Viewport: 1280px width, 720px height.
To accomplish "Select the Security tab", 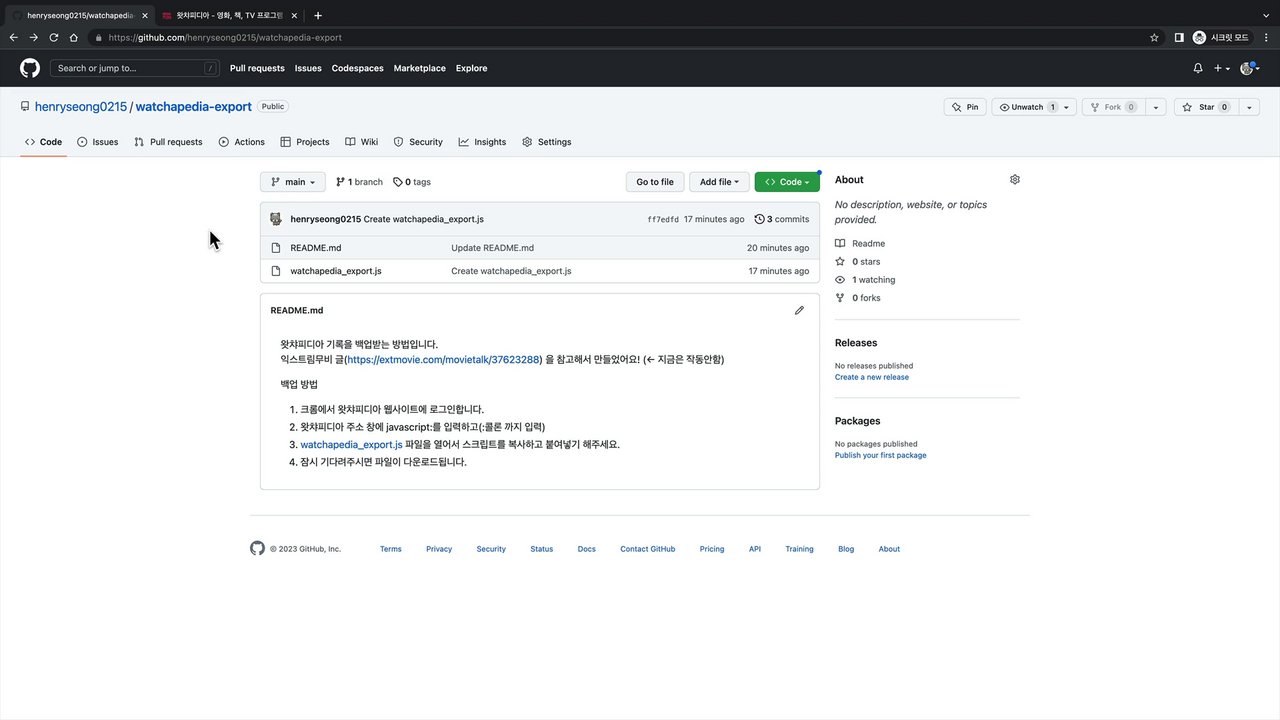I will pos(418,142).
